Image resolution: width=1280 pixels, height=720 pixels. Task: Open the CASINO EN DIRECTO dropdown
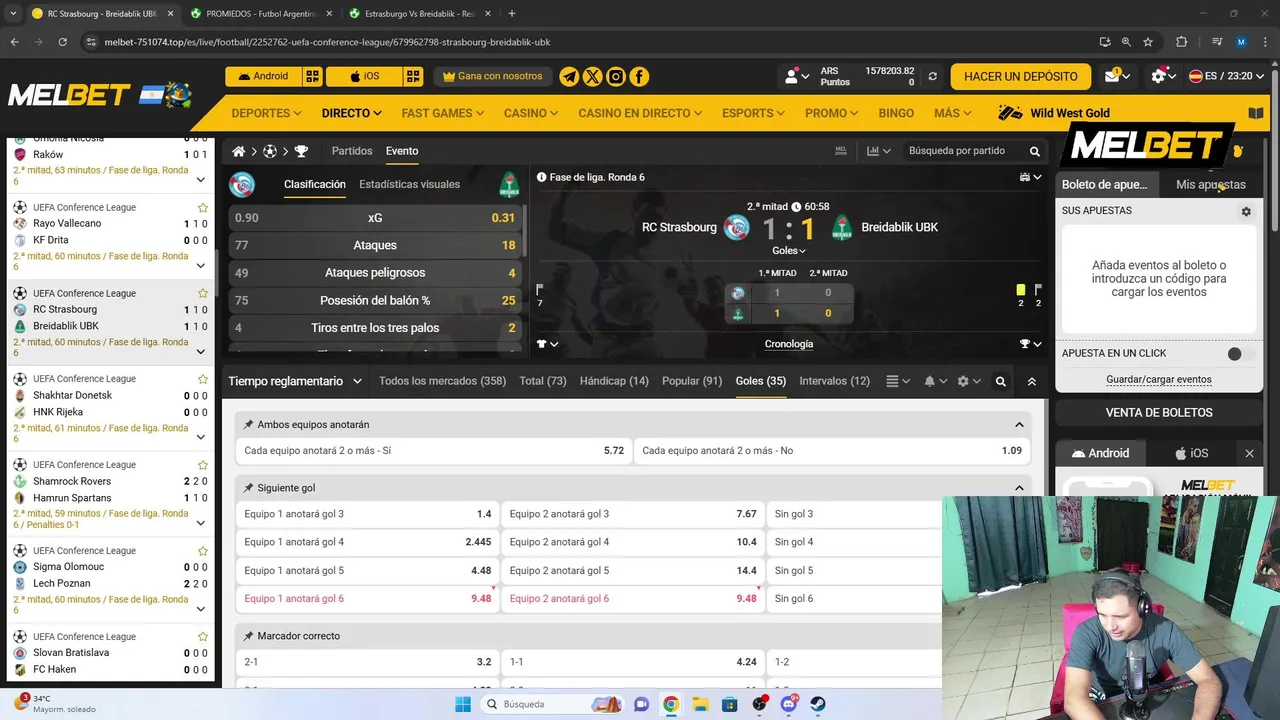(640, 113)
